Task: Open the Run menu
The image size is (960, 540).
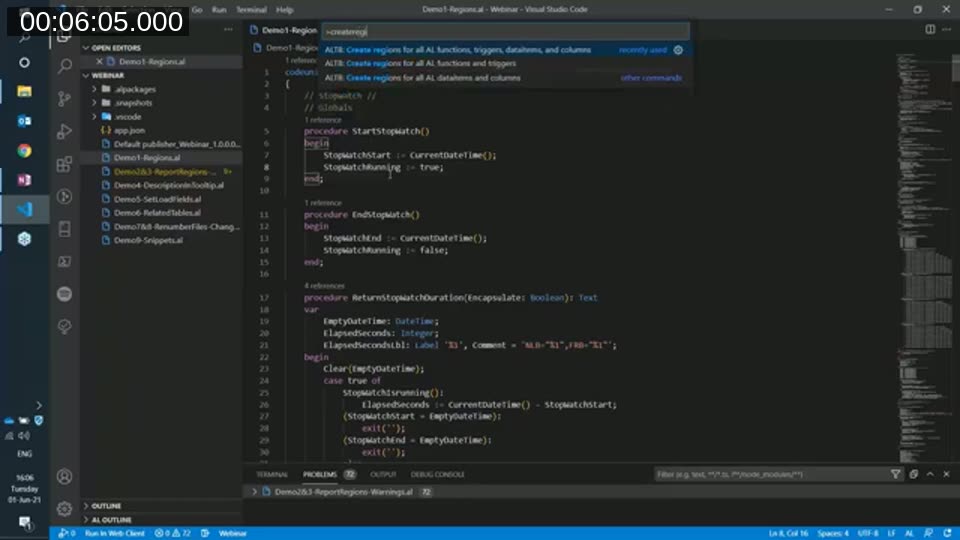Action: click(x=219, y=10)
